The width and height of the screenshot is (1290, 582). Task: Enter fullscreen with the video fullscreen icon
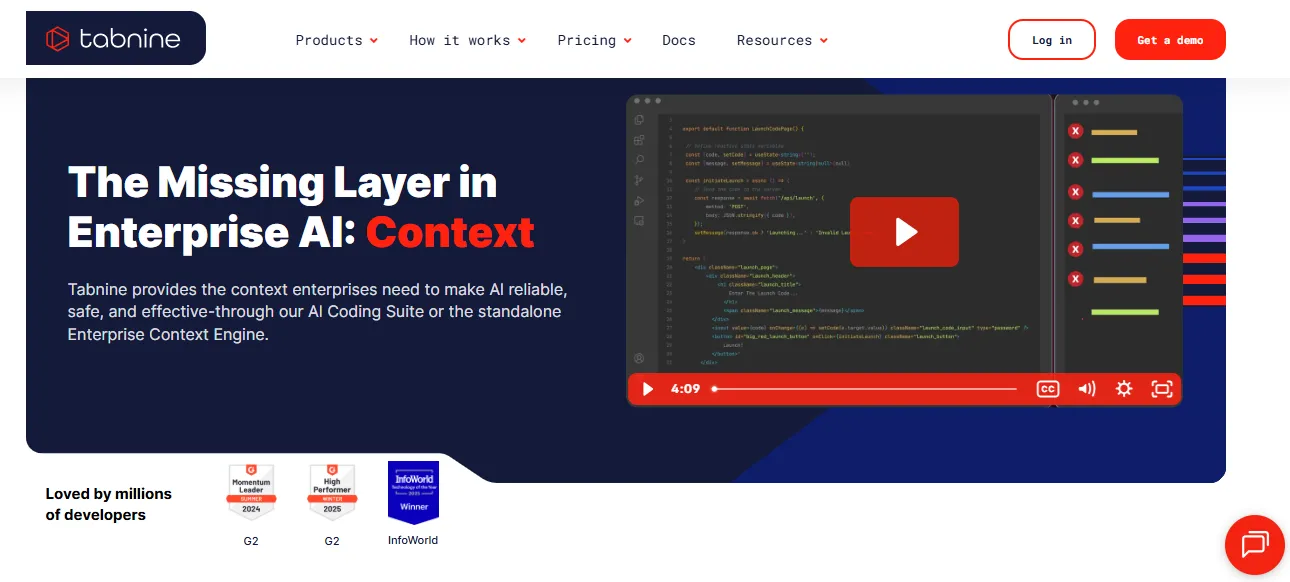click(x=1161, y=389)
